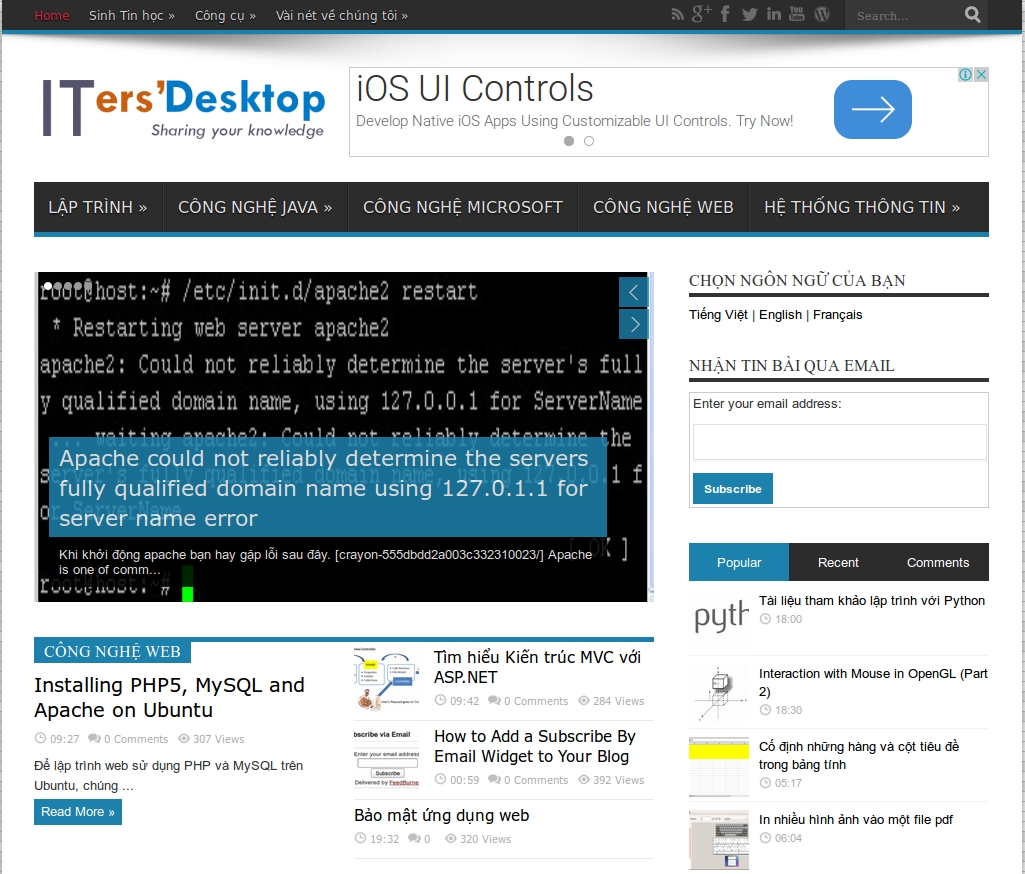This screenshot has height=874, width=1025.
Task: Expand the Công cụ menu
Action: click(226, 16)
